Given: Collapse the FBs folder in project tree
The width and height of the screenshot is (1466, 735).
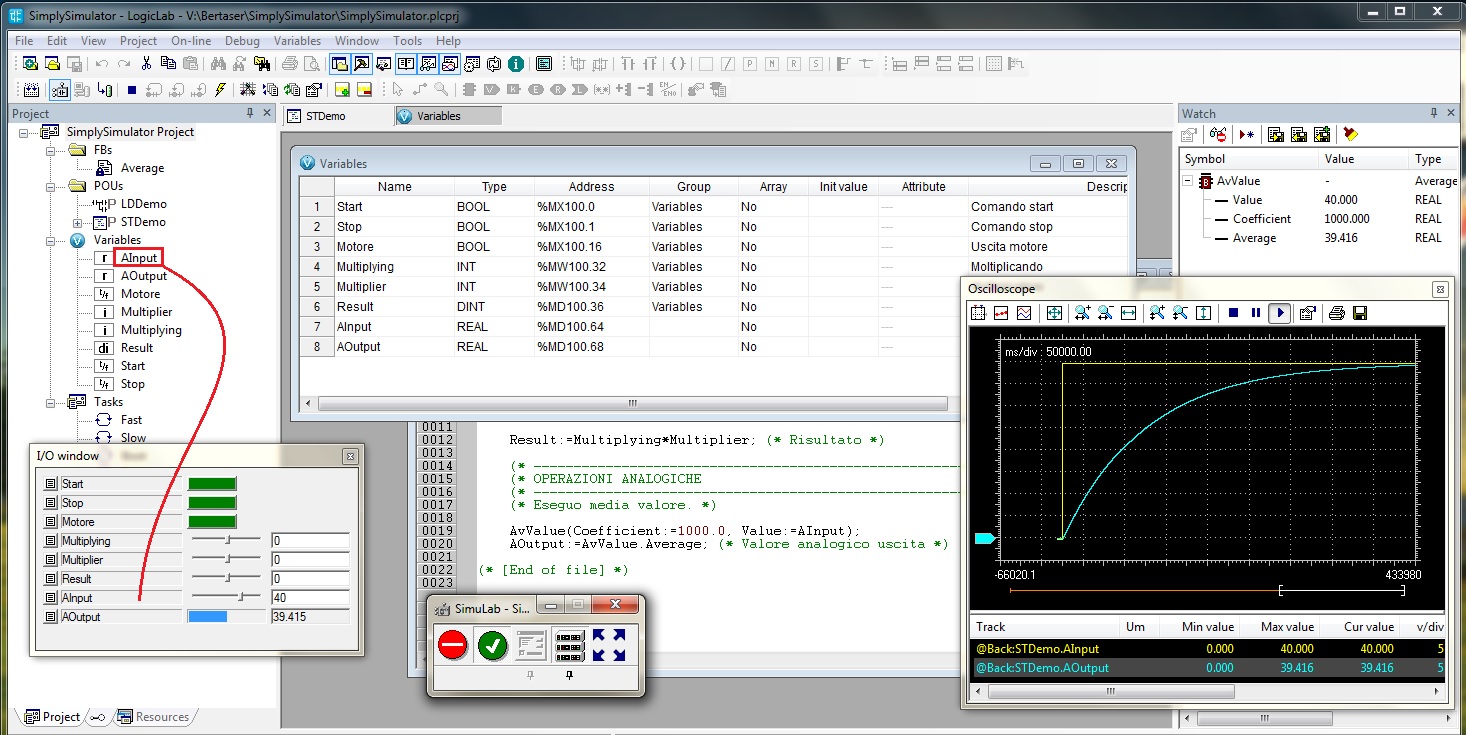Looking at the screenshot, I should click(x=51, y=150).
